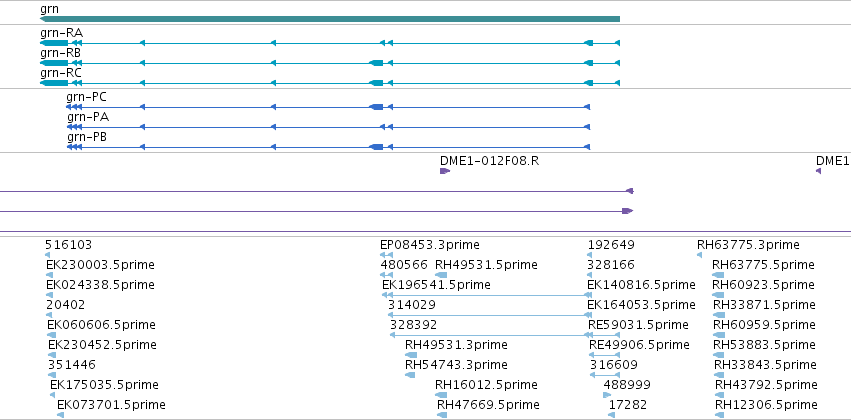Click the RH63775.5prime blue arrow glyph
This screenshot has height=420, width=851.
(x=718, y=275)
